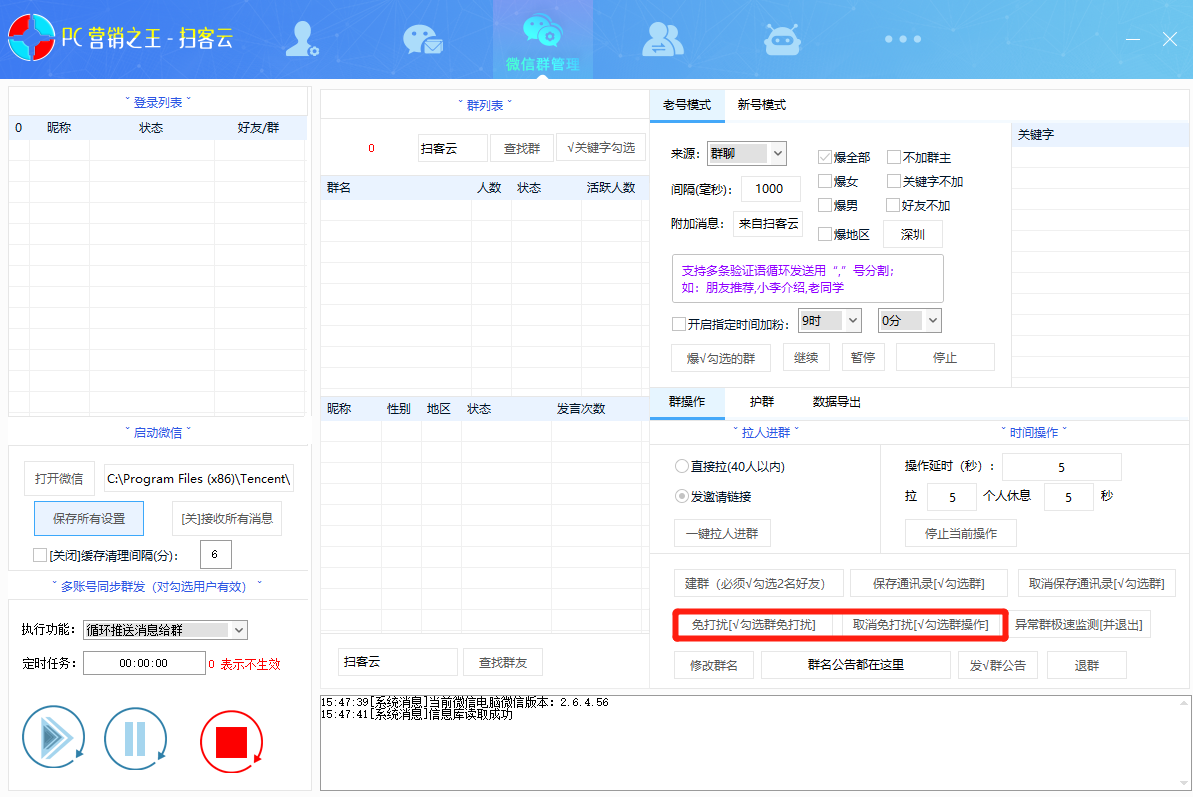Open the 9时 hour dropdown

click(x=829, y=321)
